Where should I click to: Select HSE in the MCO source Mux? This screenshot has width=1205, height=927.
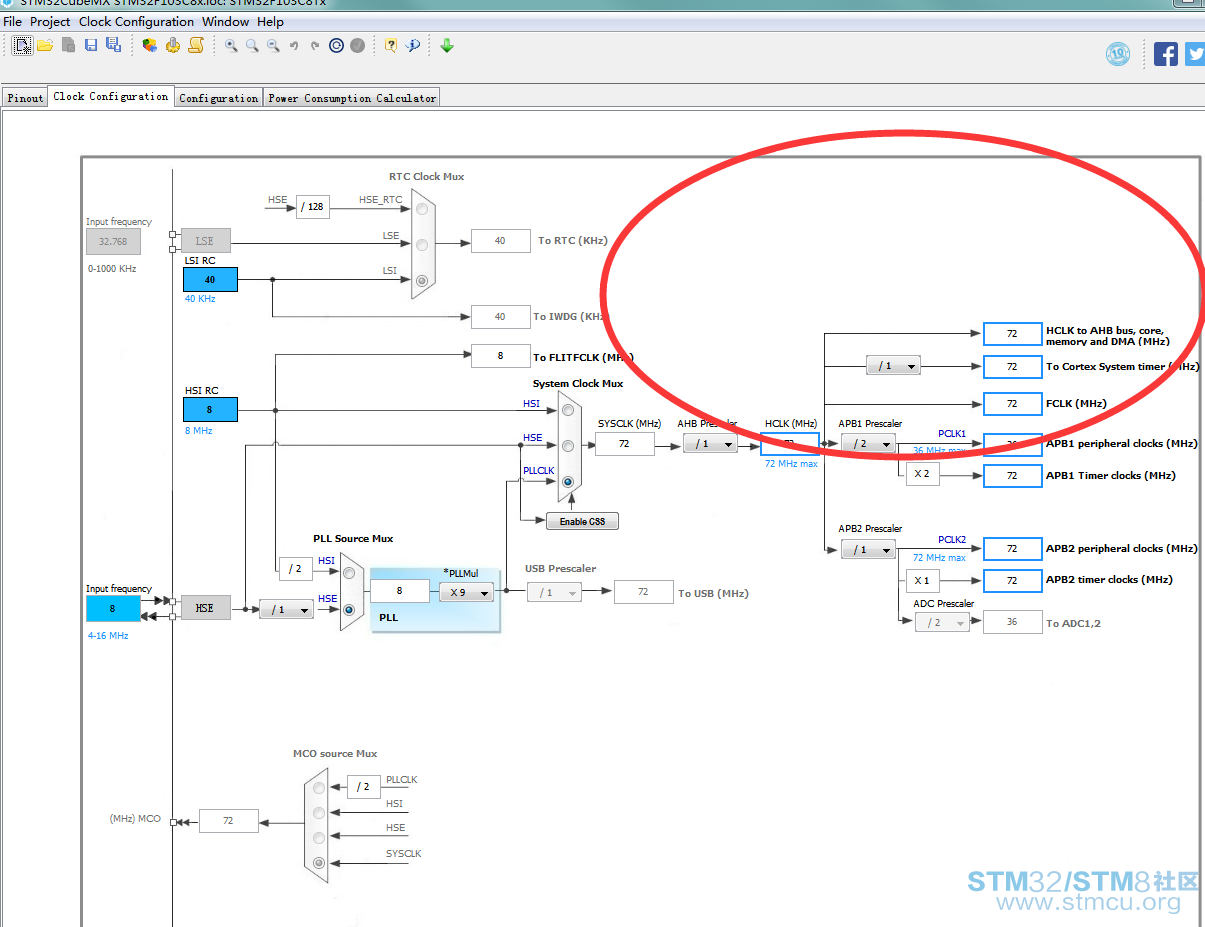(319, 837)
